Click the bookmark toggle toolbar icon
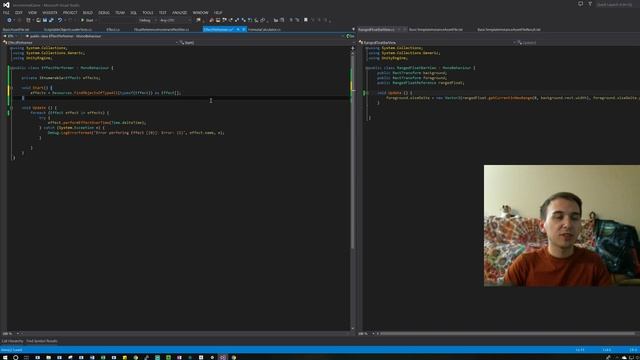640x360 pixels. [x=306, y=20]
